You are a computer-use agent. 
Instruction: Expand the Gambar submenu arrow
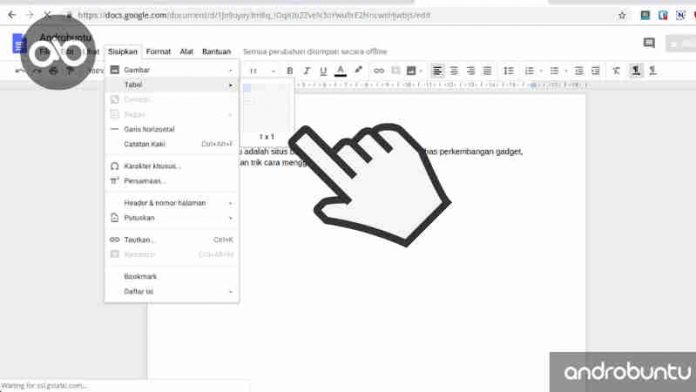pyautogui.click(x=230, y=70)
